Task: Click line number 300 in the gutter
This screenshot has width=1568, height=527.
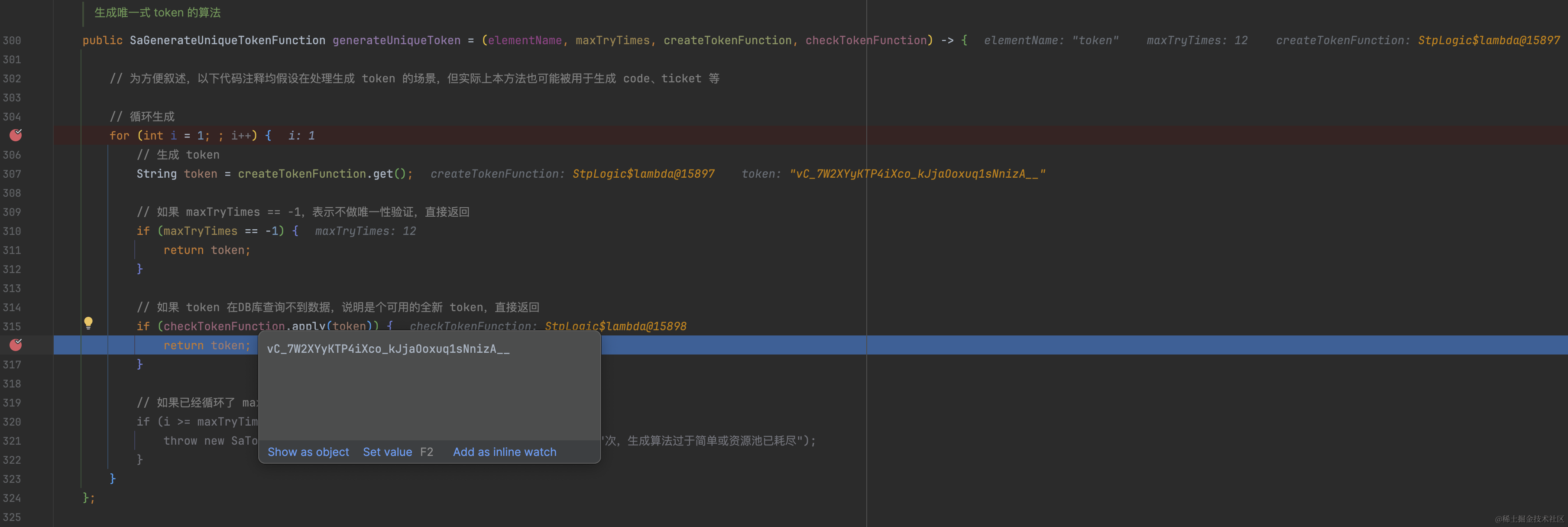Action: click(12, 40)
